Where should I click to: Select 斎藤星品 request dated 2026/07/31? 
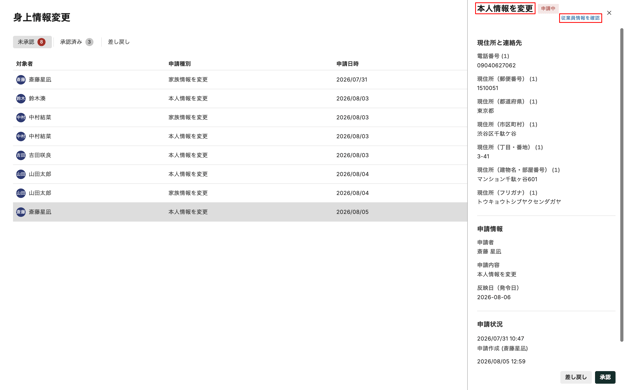[x=240, y=80]
